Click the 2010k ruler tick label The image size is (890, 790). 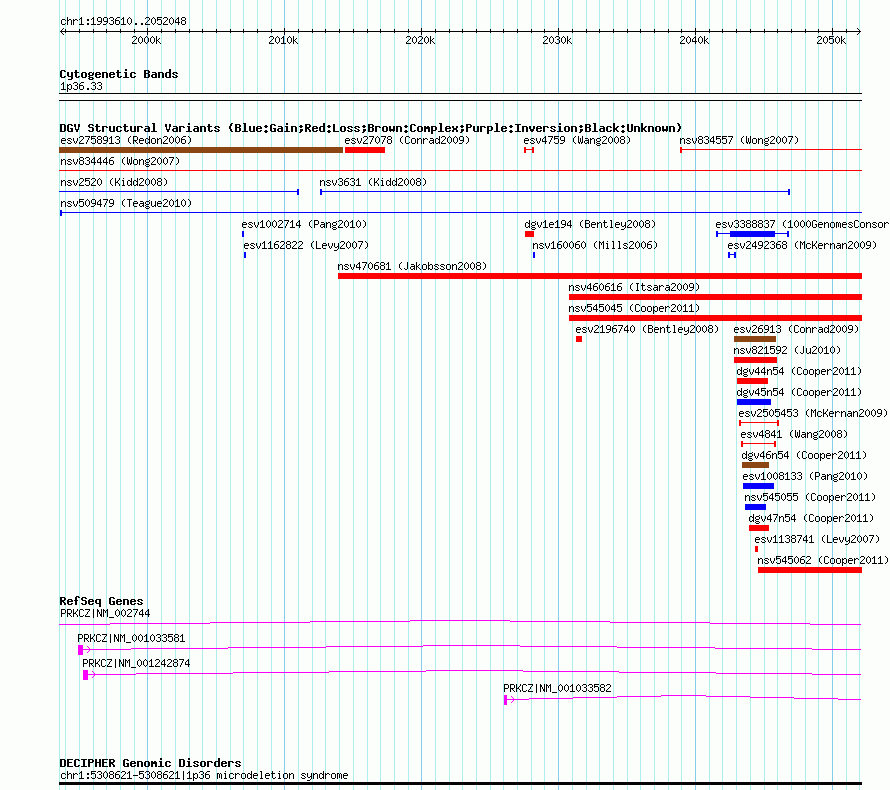[x=283, y=40]
